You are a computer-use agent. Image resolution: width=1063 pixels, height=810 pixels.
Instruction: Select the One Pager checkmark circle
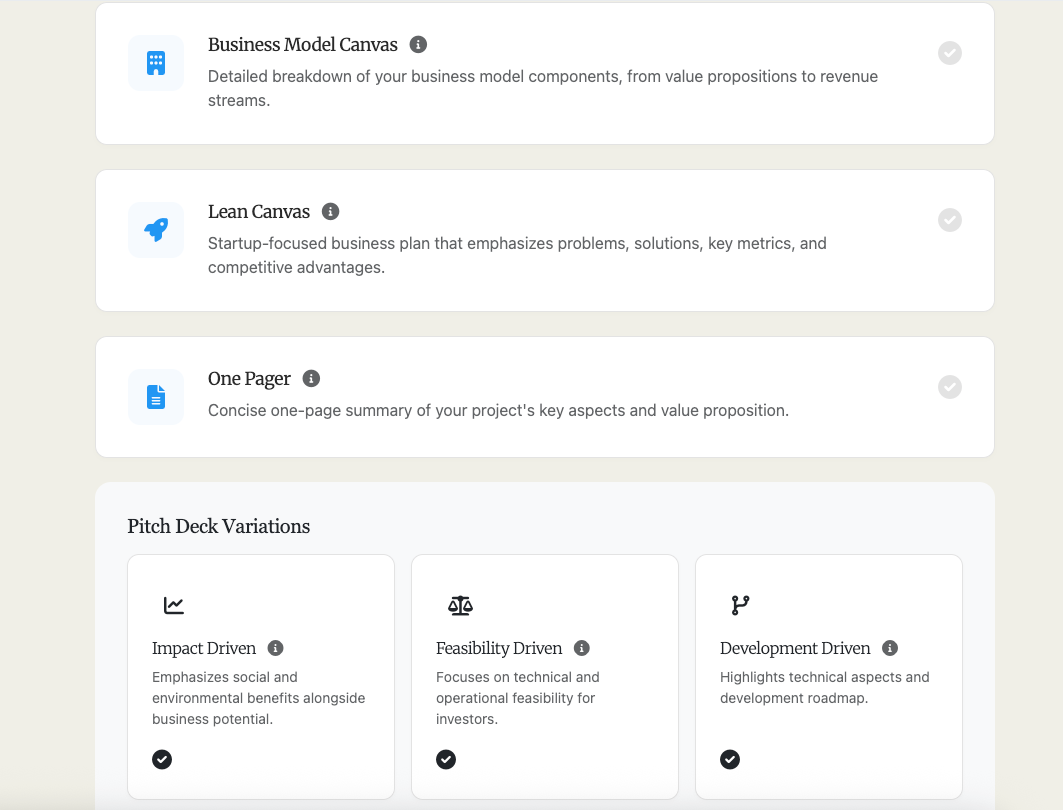point(950,387)
